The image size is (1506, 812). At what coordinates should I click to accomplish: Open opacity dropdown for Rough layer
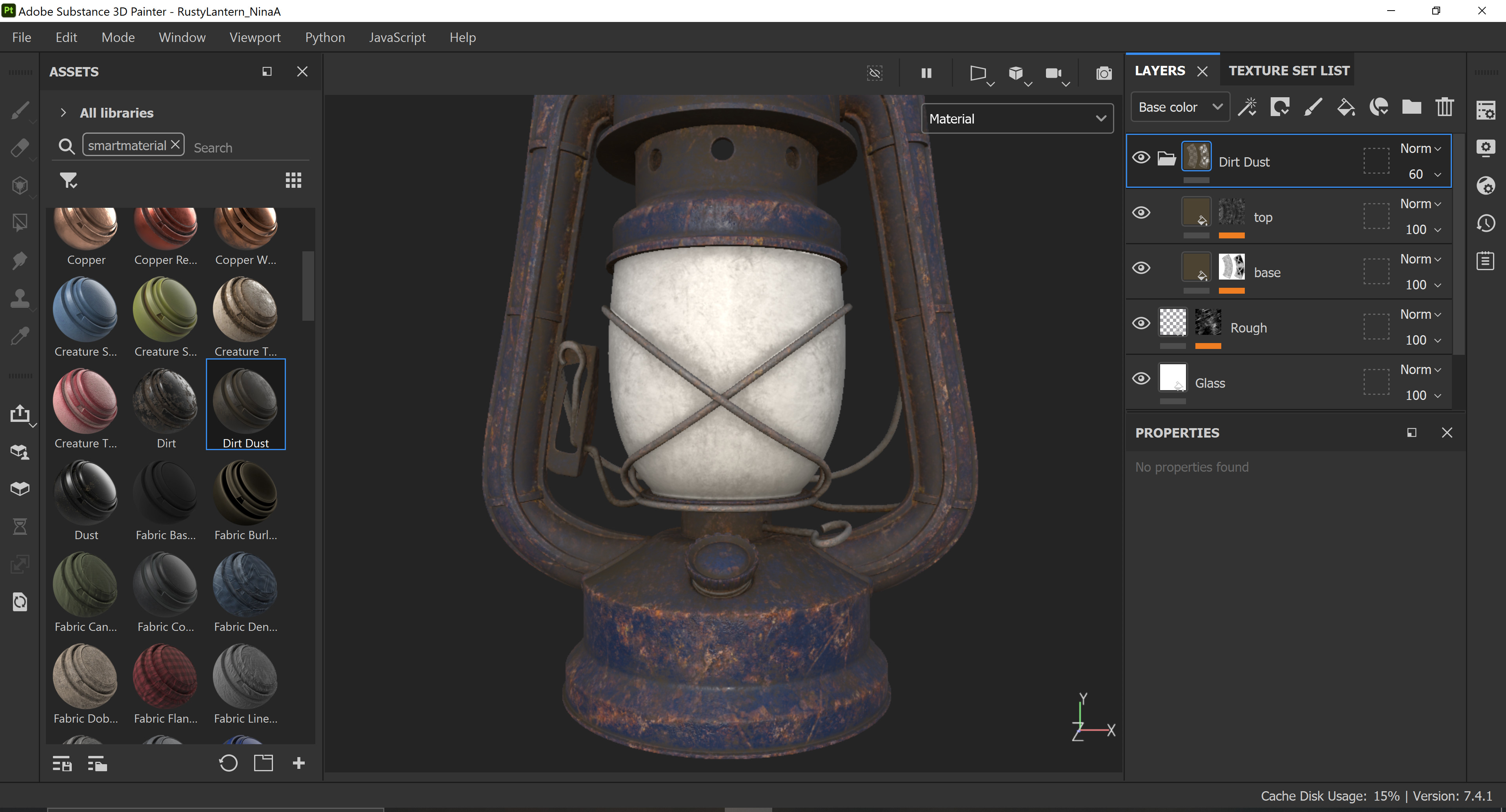pos(1424,340)
